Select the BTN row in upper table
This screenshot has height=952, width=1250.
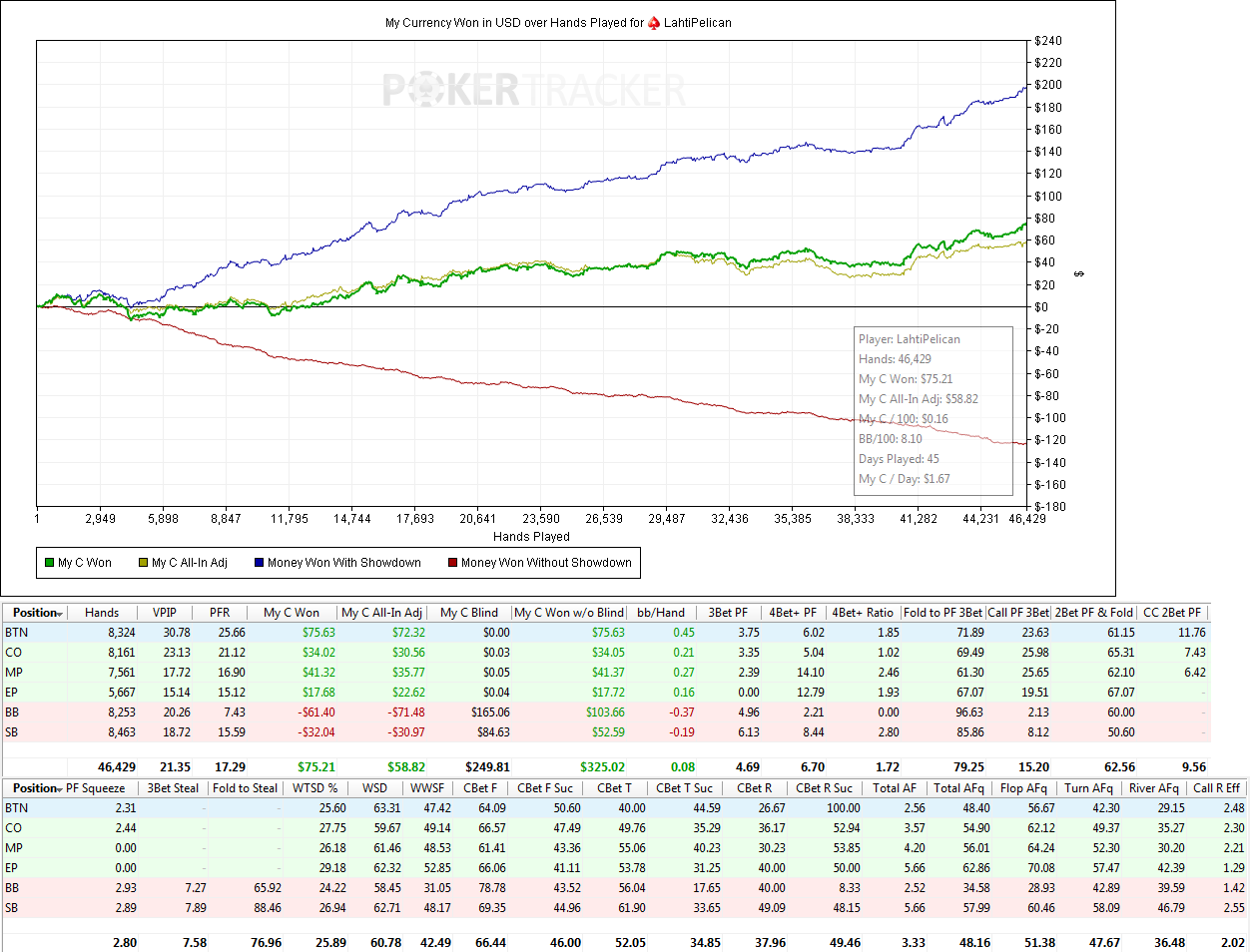tap(606, 633)
